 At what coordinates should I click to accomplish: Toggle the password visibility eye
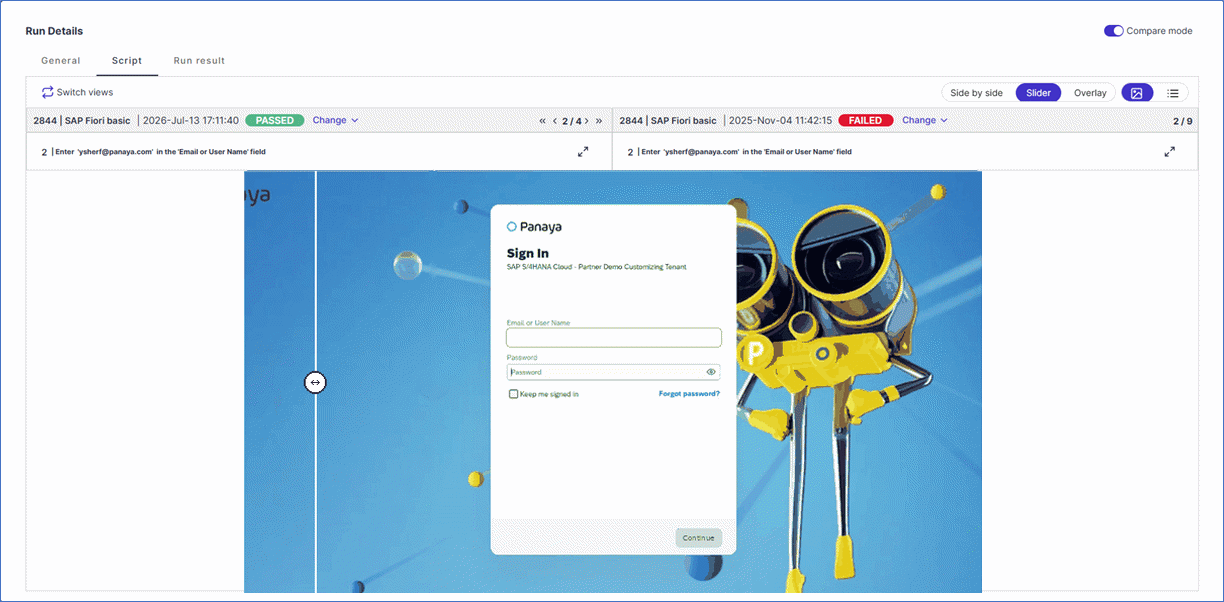tap(711, 372)
